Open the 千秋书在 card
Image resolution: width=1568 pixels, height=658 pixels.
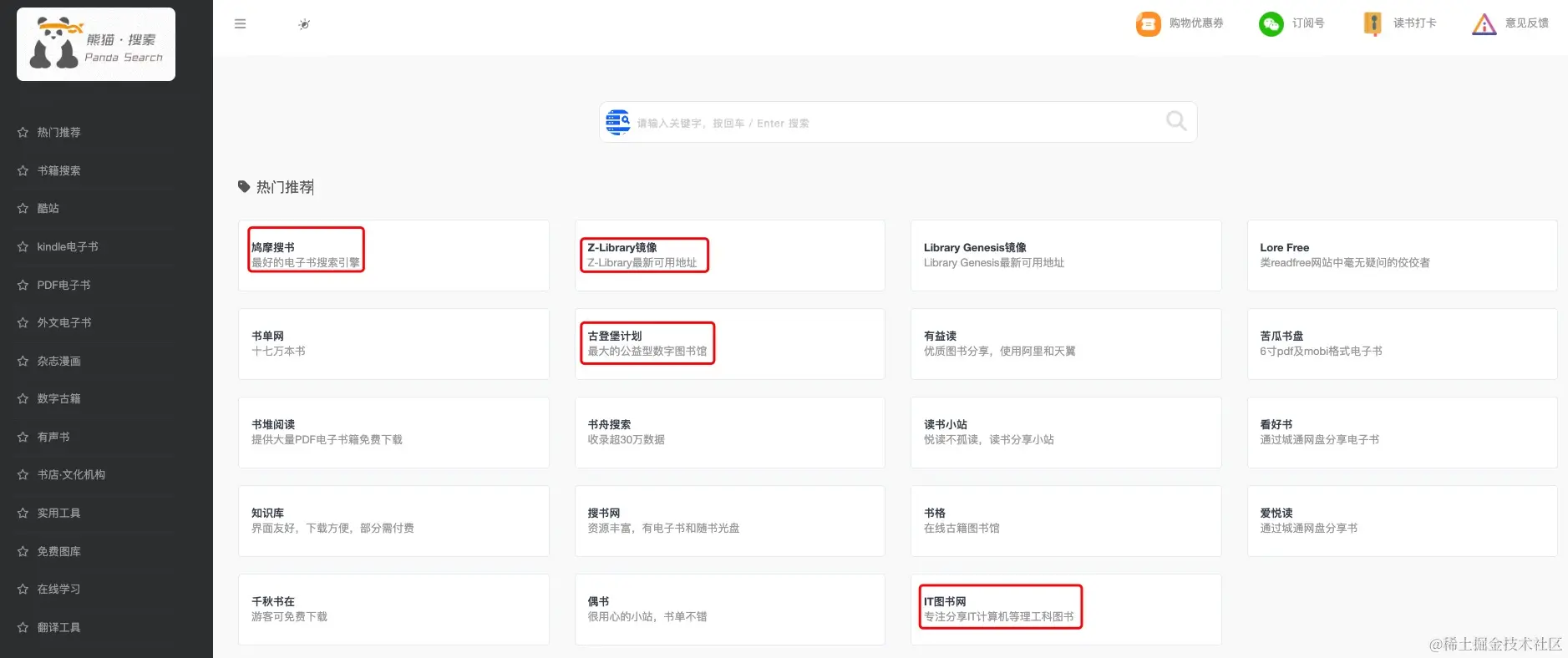click(393, 610)
